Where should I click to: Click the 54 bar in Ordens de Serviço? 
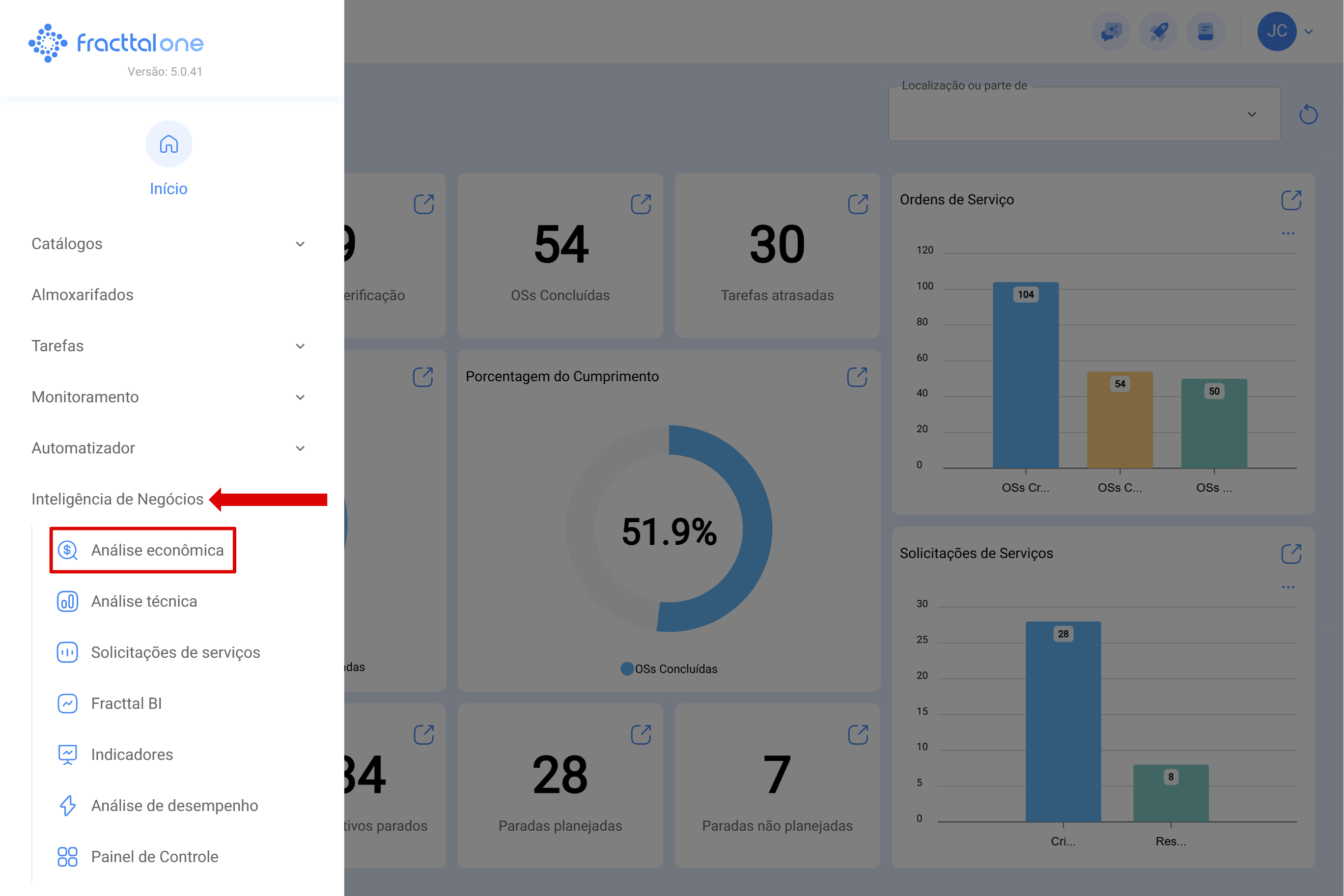point(1120,420)
